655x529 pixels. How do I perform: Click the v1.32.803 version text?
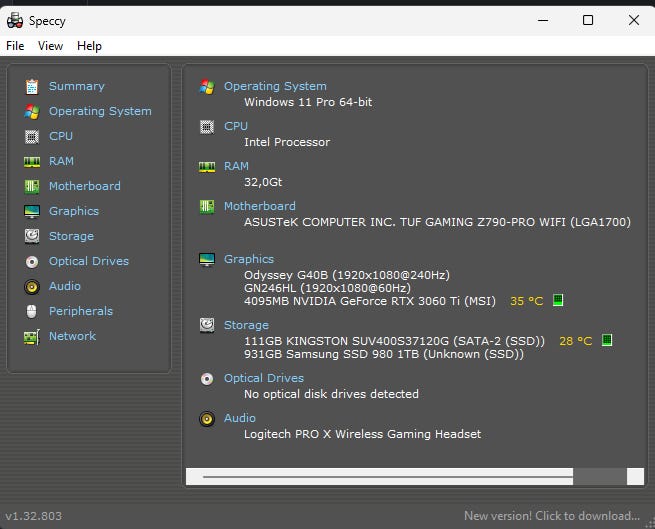coord(33,516)
